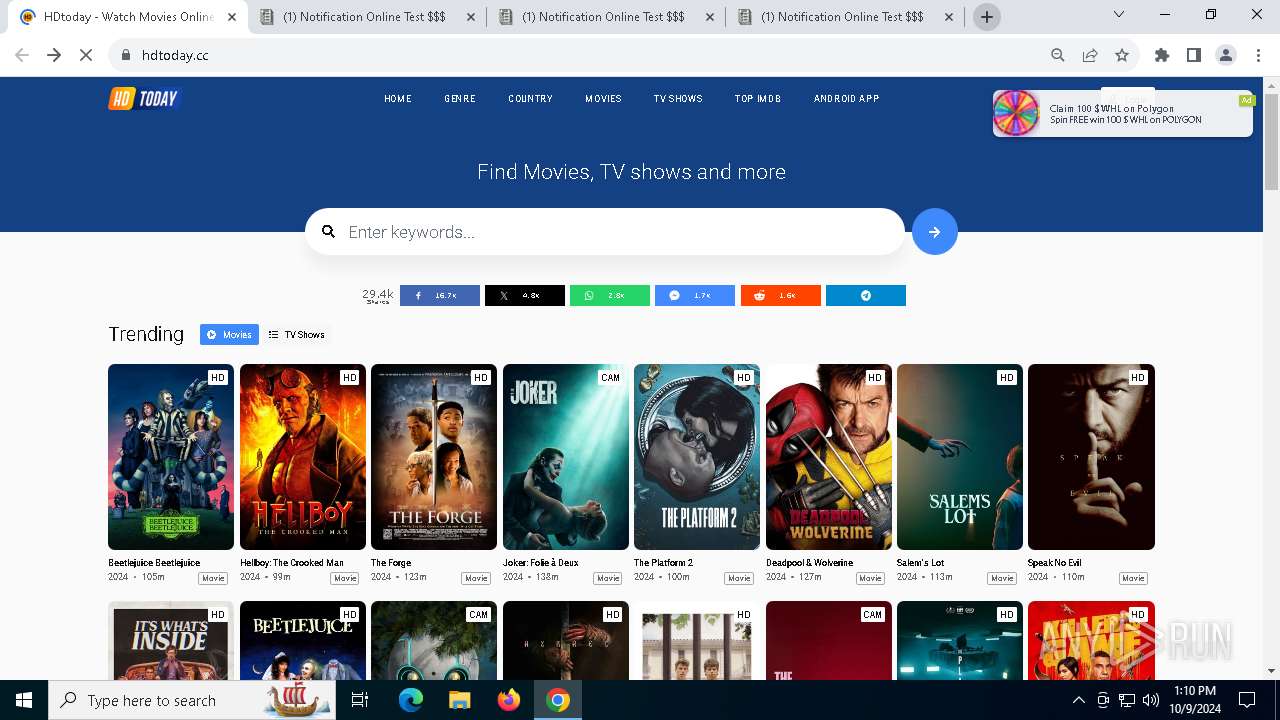Select Movies trending toggle

(x=229, y=335)
